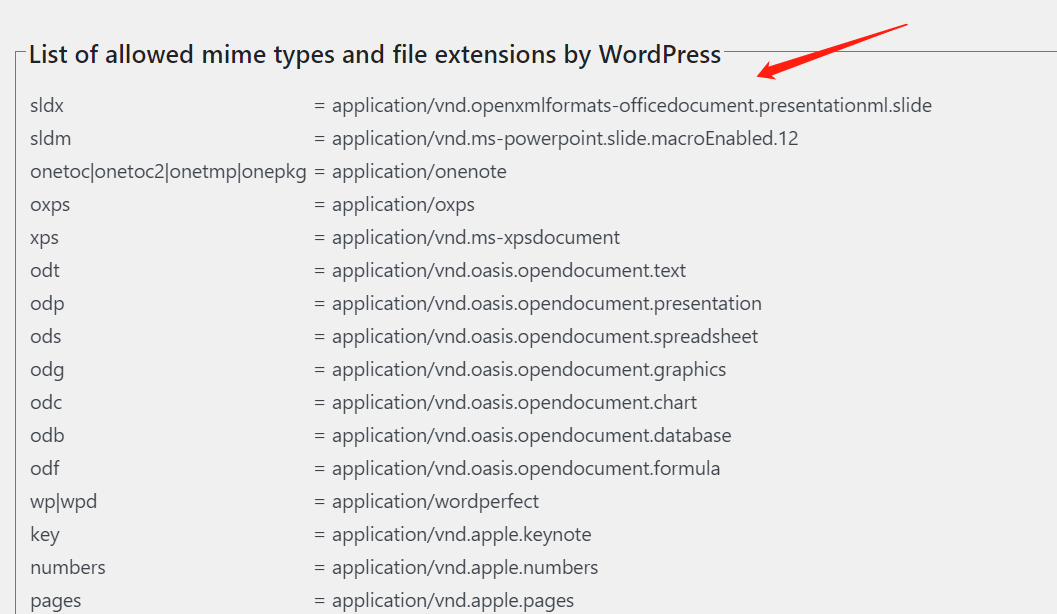Select the opendocument.graphics mime type
Viewport: 1057px width, 614px height.
click(x=529, y=370)
